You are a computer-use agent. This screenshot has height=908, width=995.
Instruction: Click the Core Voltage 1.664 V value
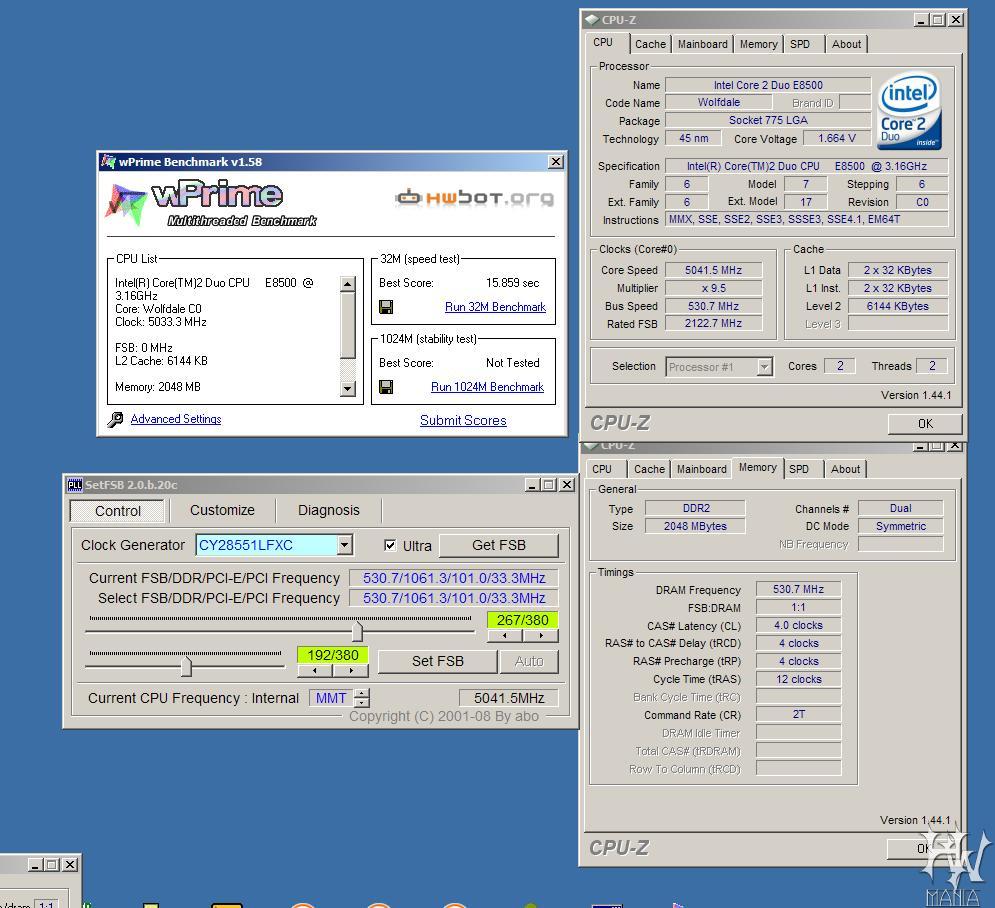[836, 138]
